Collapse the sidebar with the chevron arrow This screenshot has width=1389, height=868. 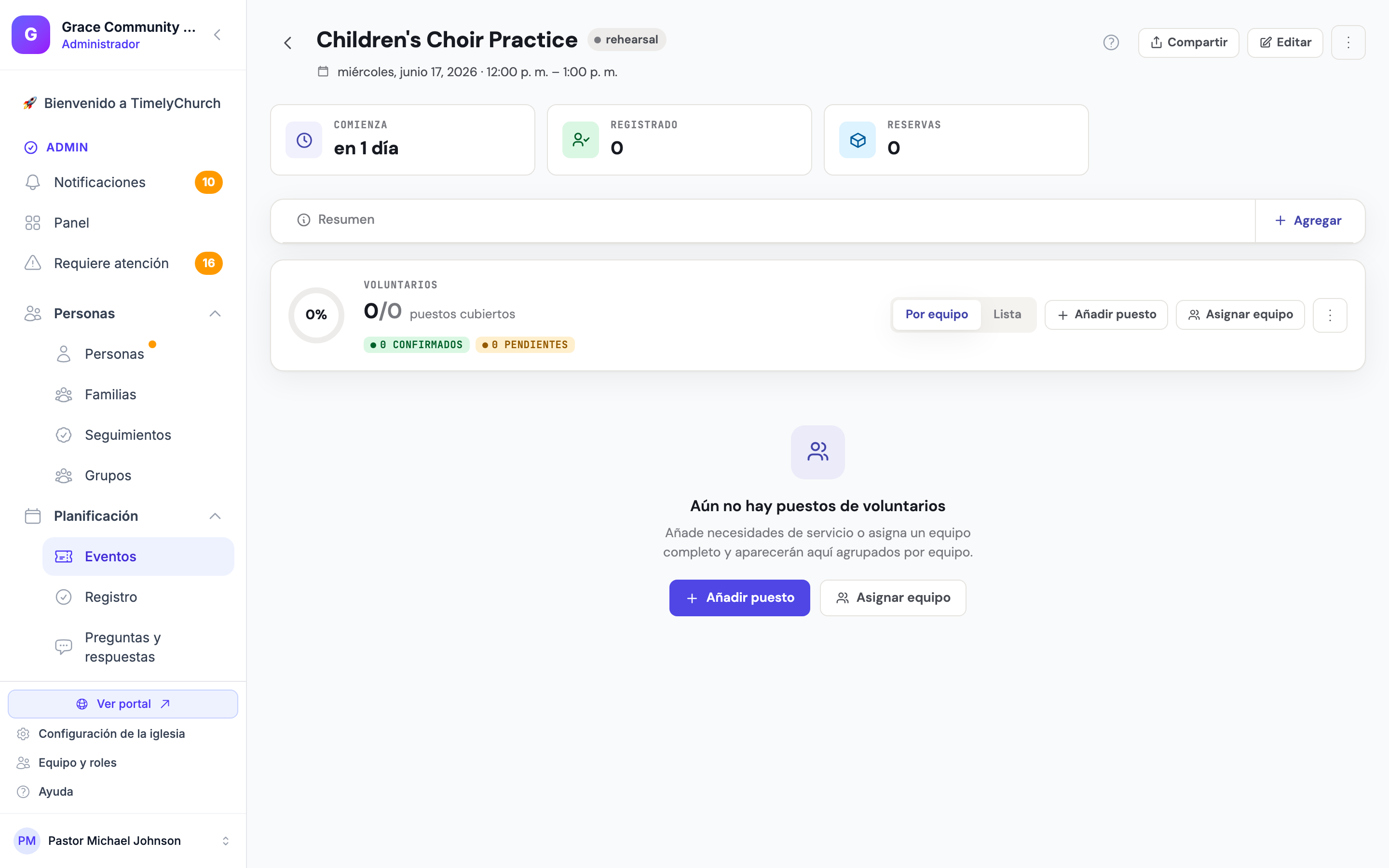coord(218,35)
